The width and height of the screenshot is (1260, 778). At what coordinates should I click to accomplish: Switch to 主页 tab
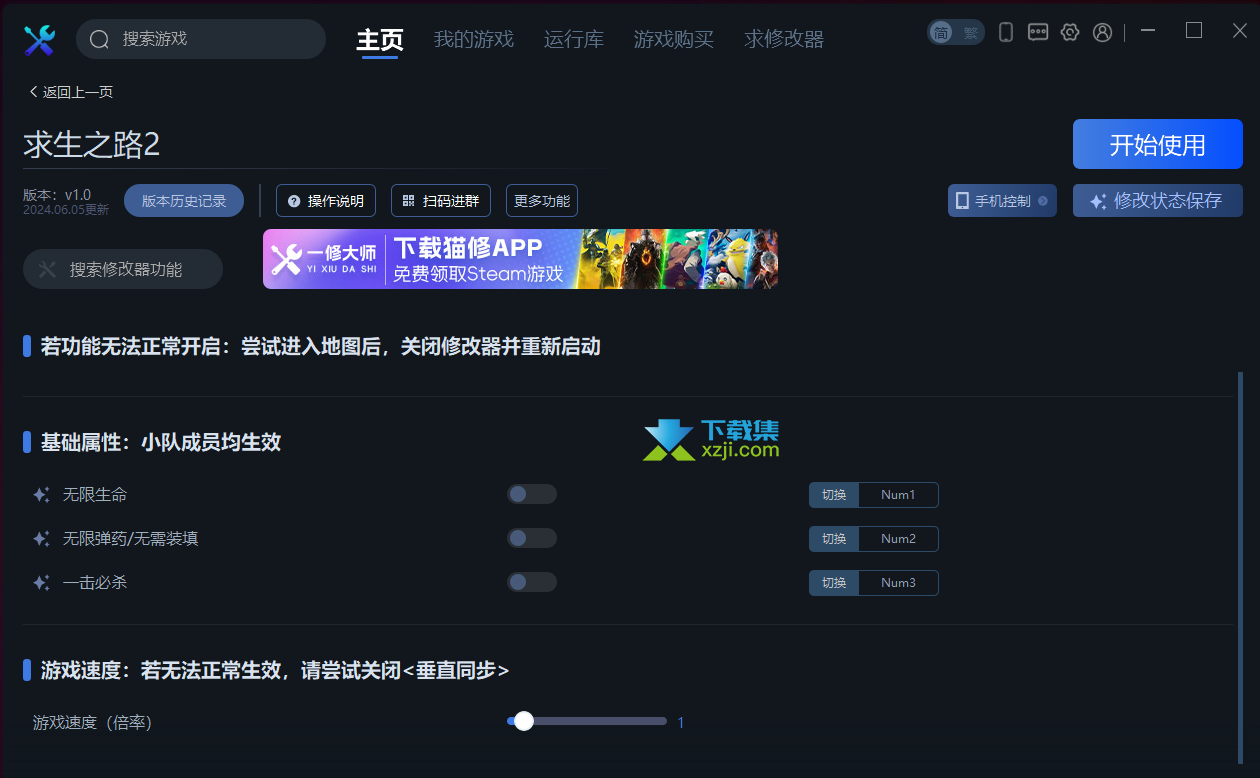click(380, 40)
